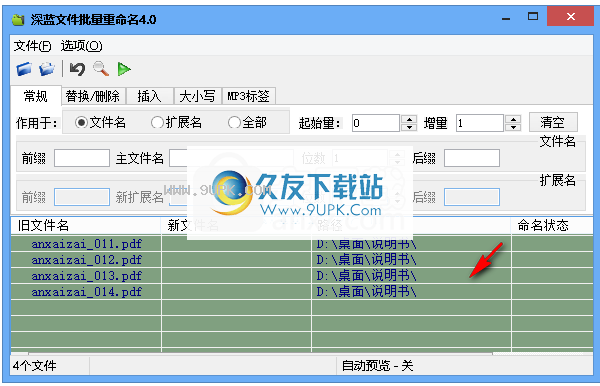
Task: Click the 旧文件名 column header
Action: (86, 225)
